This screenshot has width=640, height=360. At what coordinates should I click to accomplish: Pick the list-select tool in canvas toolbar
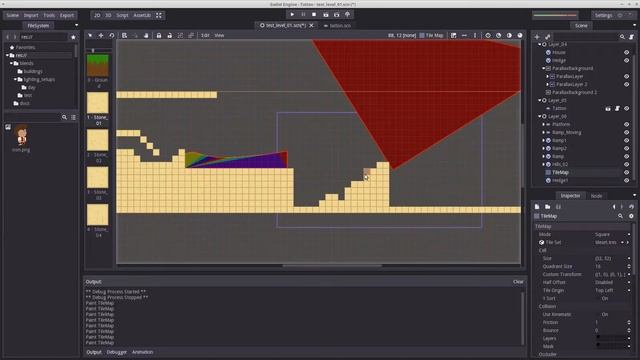pyautogui.click(x=124, y=36)
